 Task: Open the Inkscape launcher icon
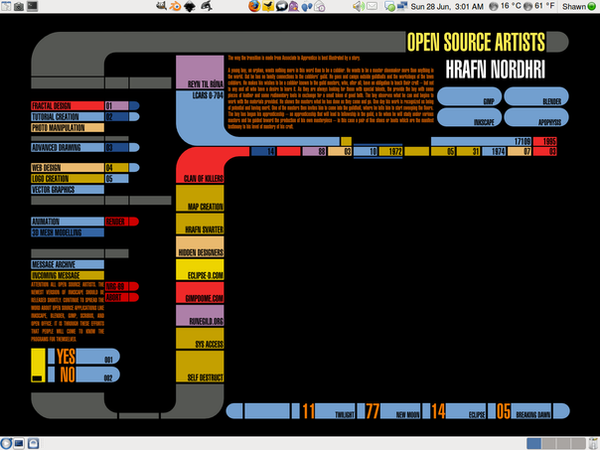(190, 6)
